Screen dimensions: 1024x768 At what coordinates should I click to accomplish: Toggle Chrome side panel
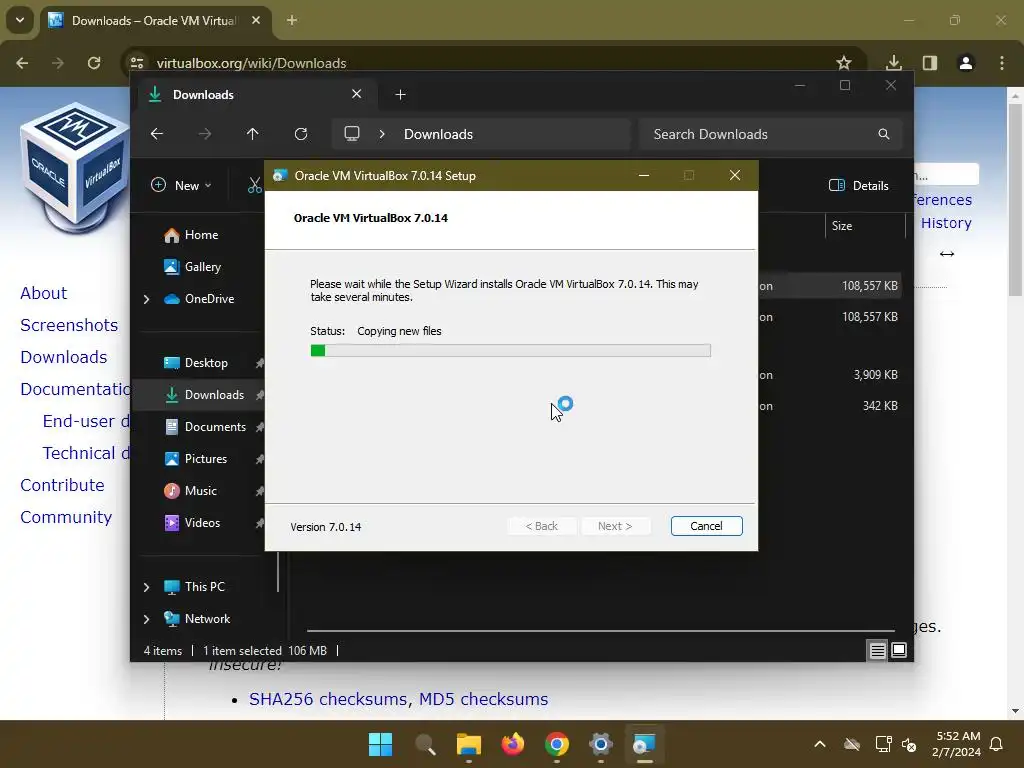930,63
